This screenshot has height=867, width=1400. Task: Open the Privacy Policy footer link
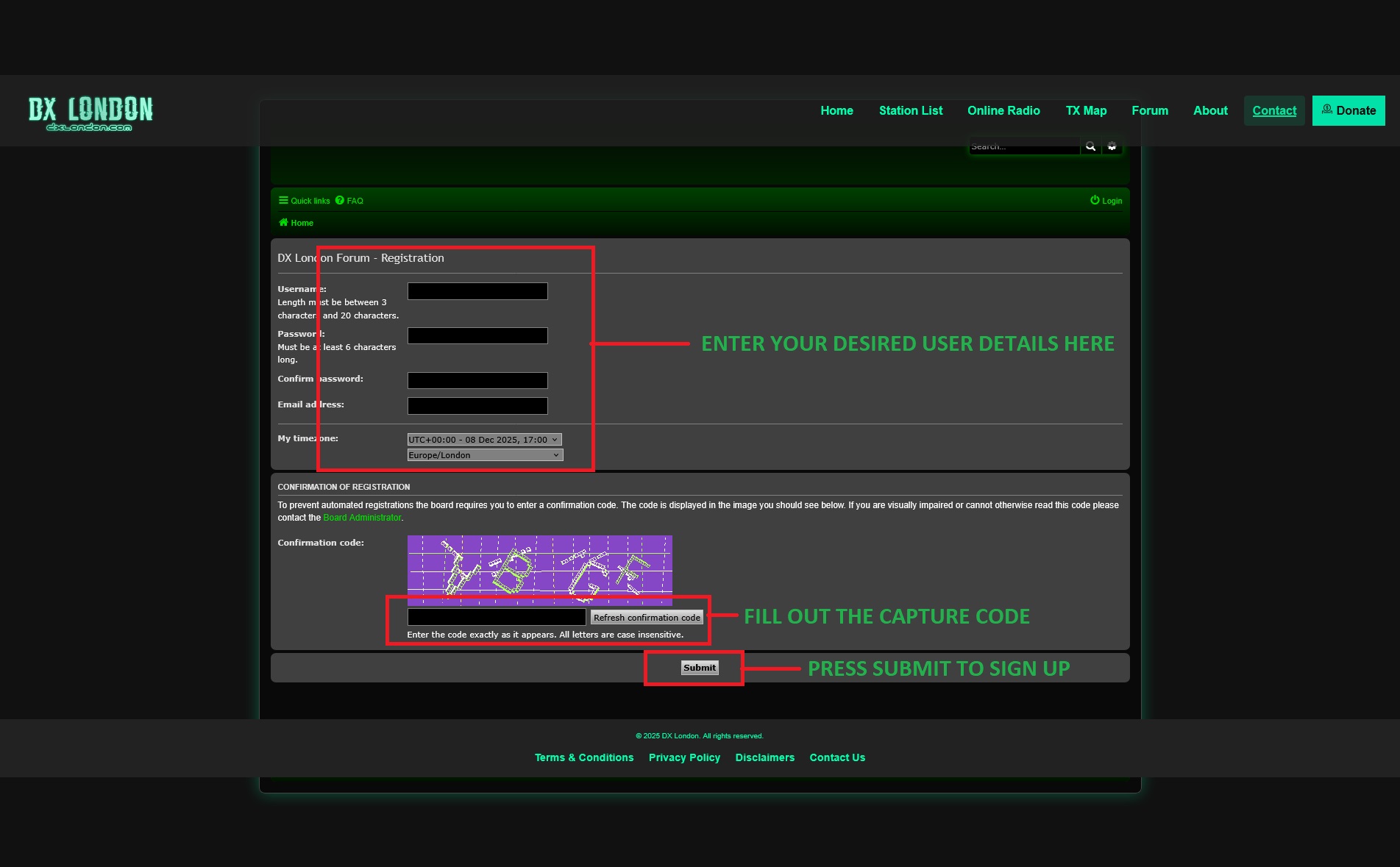click(x=684, y=757)
